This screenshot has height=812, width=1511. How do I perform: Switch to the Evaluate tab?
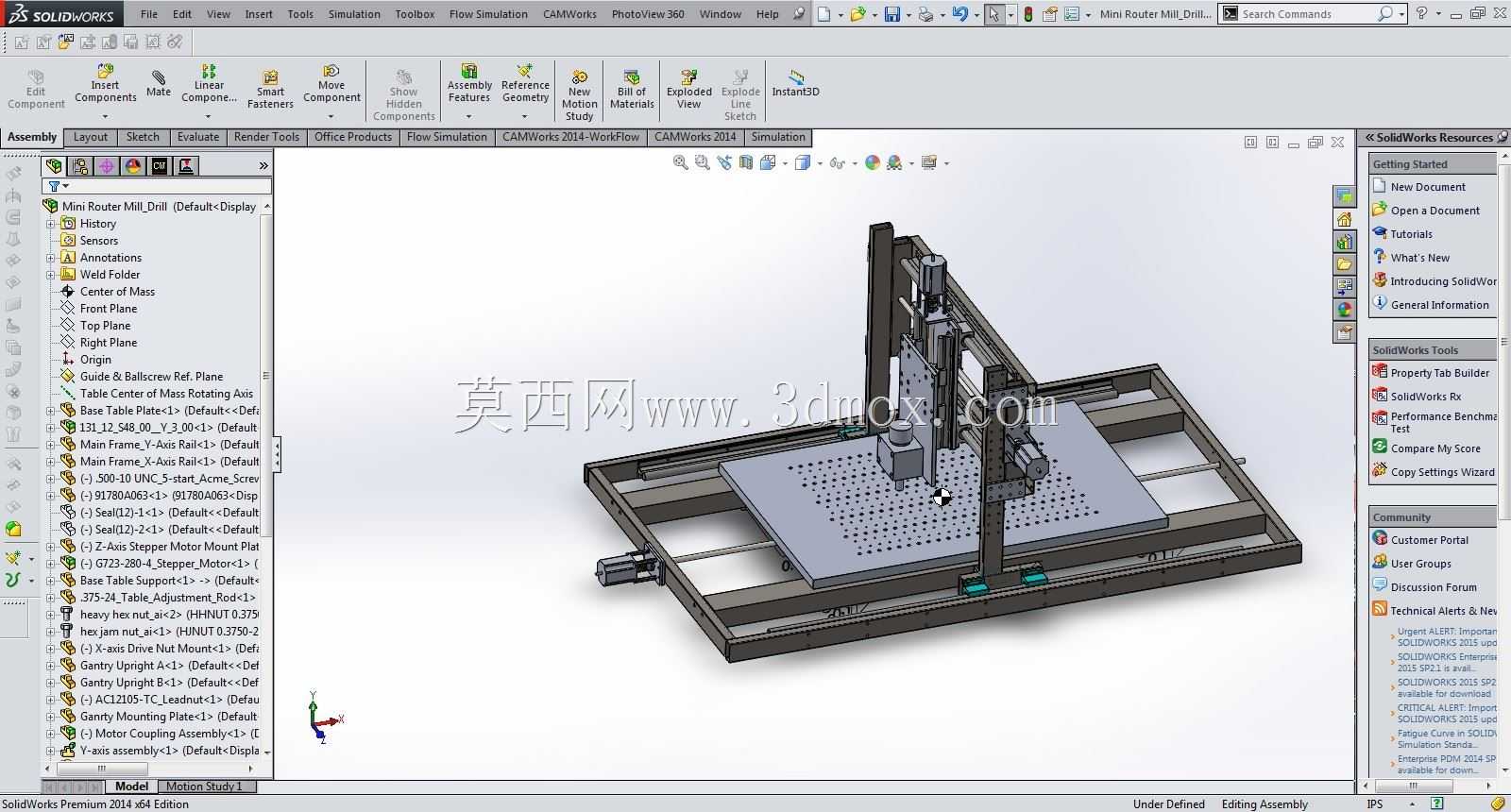(x=198, y=137)
